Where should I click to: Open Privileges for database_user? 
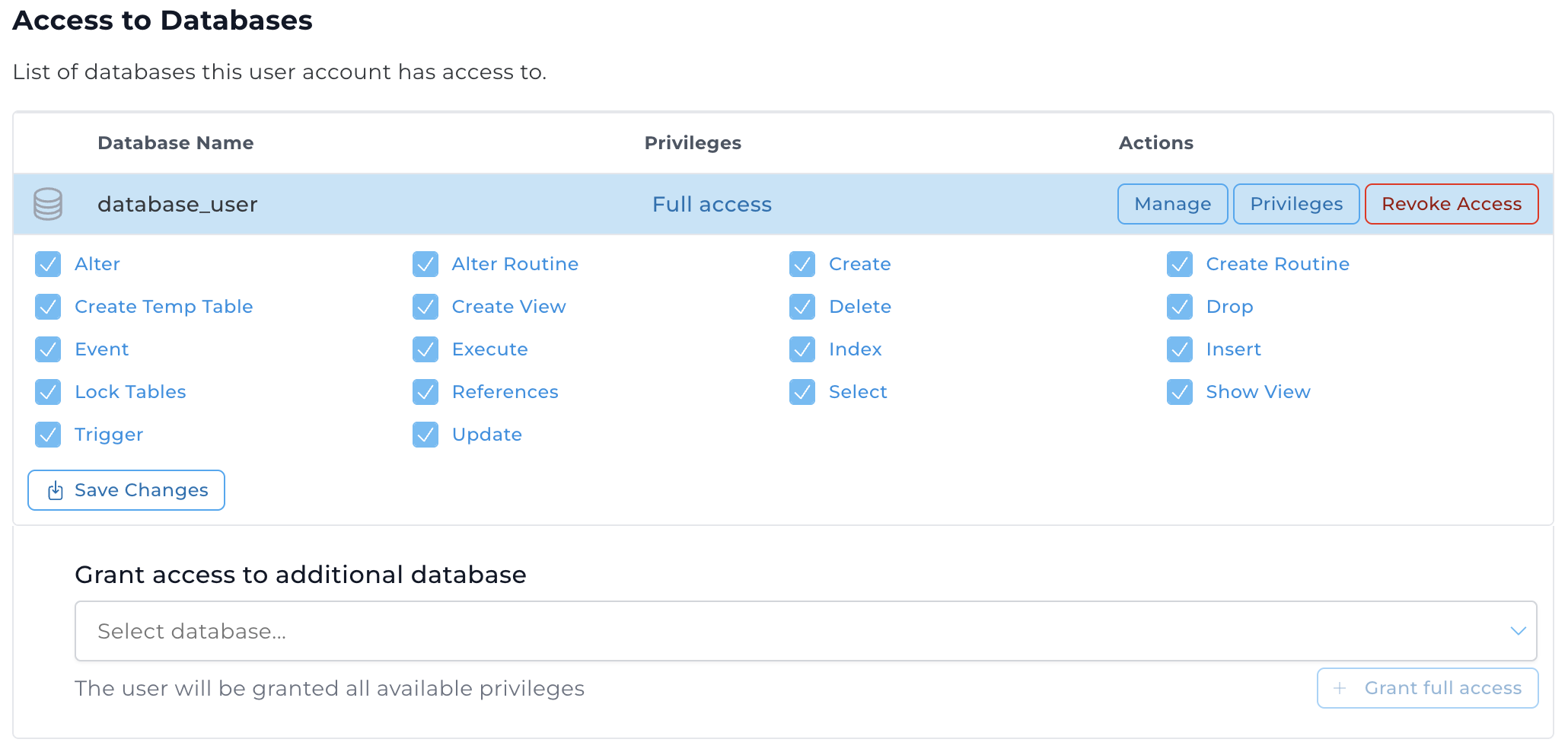tap(1296, 204)
